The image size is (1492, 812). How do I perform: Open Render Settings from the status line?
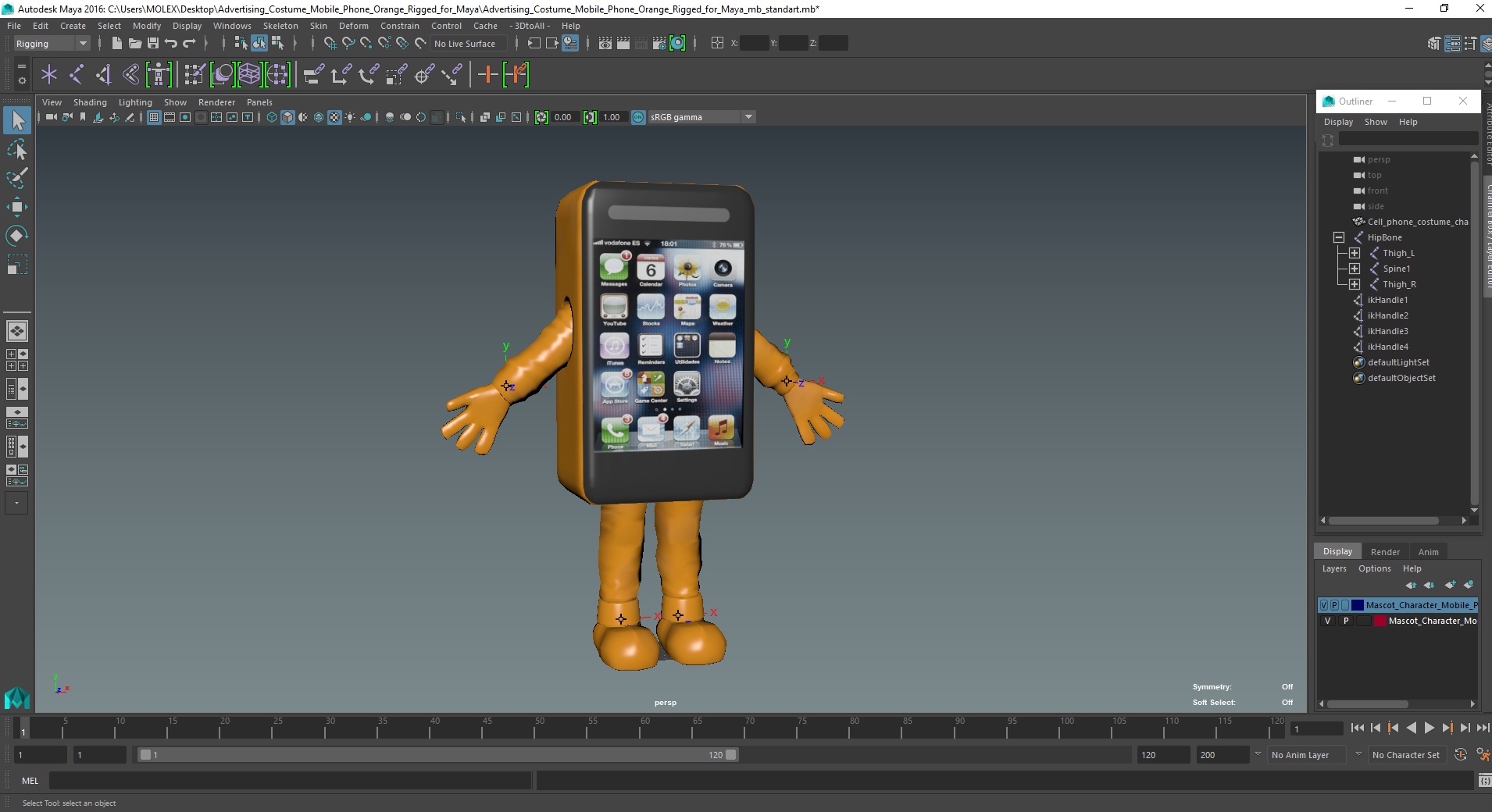[x=659, y=44]
